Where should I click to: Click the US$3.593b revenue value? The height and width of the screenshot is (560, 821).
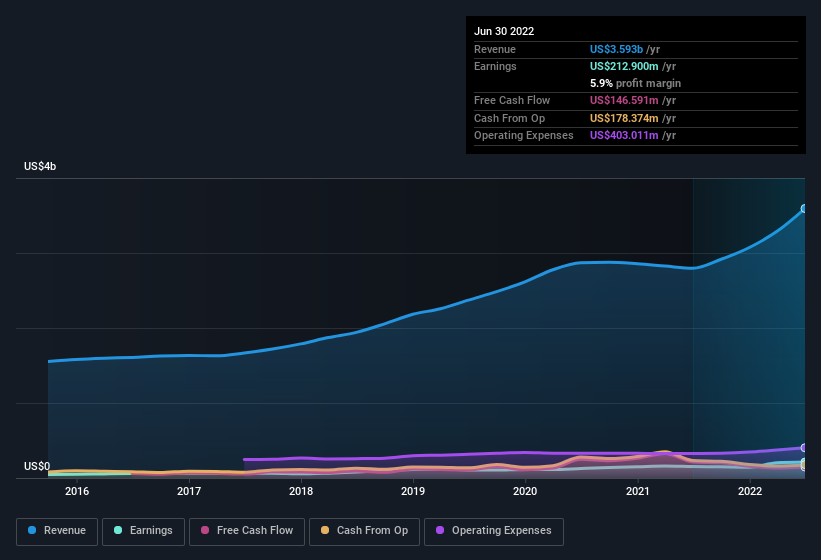616,49
